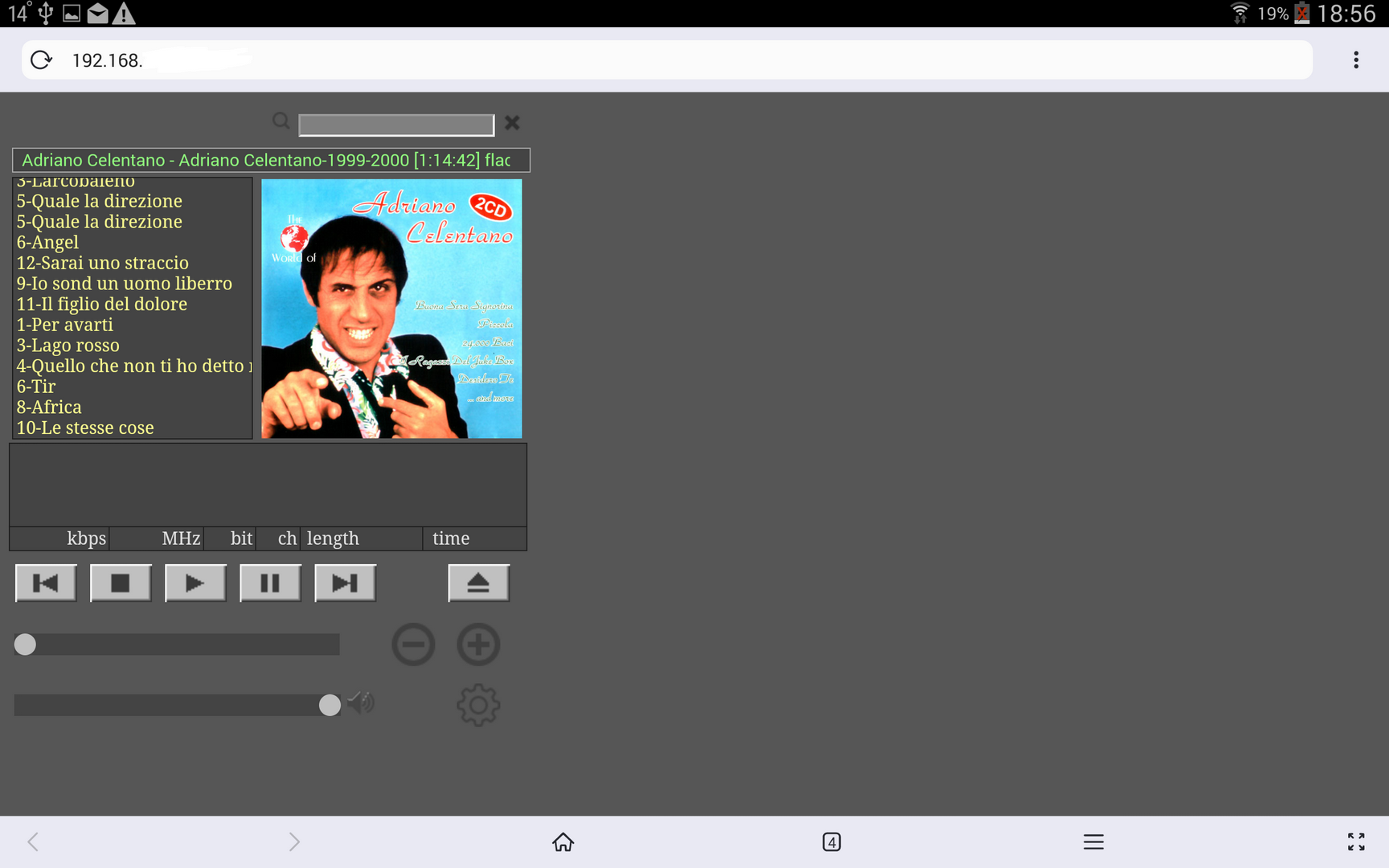
Task: Select track "8-Africa"
Action: pos(49,407)
